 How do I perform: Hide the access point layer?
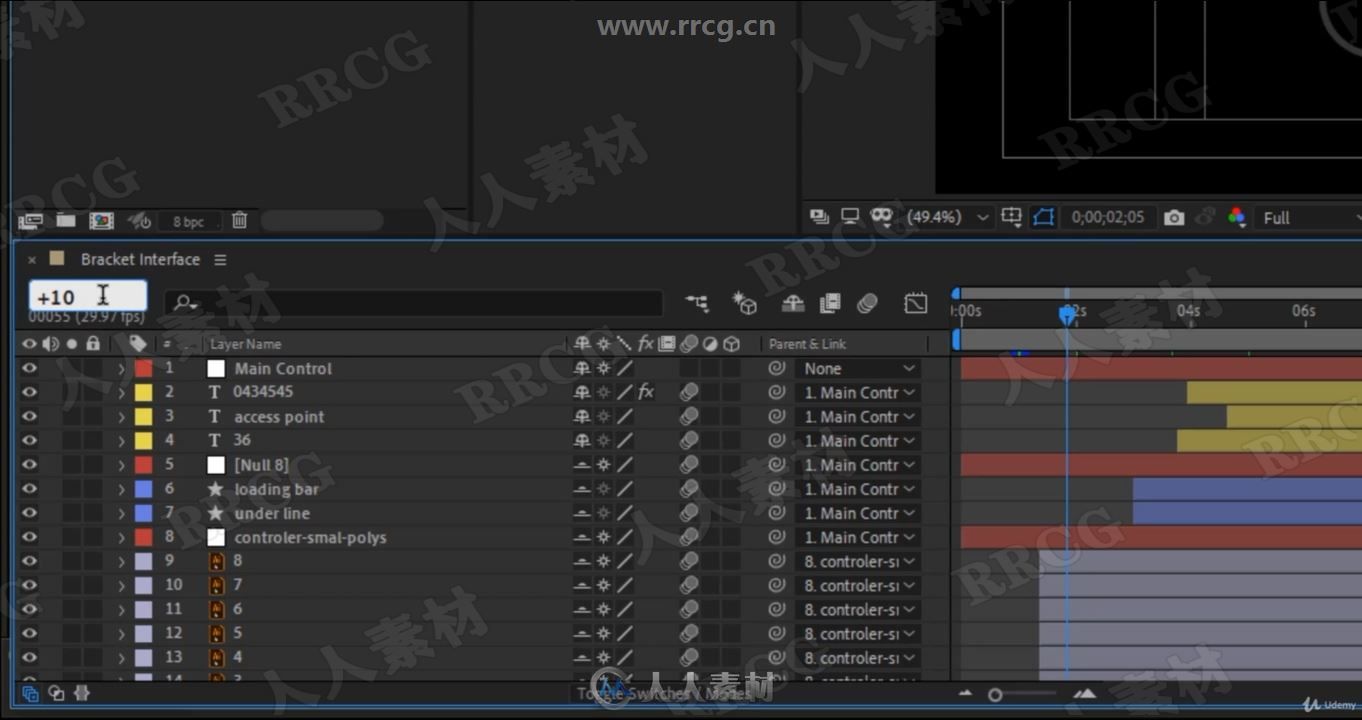click(29, 416)
